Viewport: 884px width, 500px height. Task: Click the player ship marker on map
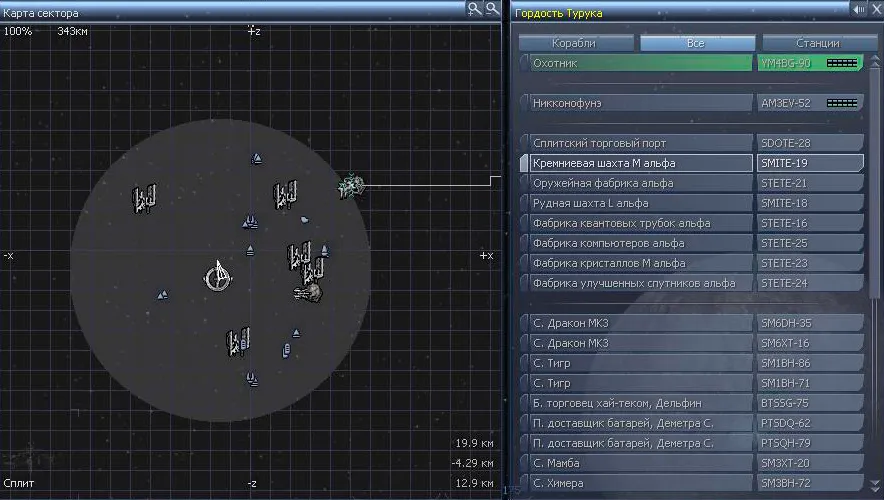pos(216,277)
